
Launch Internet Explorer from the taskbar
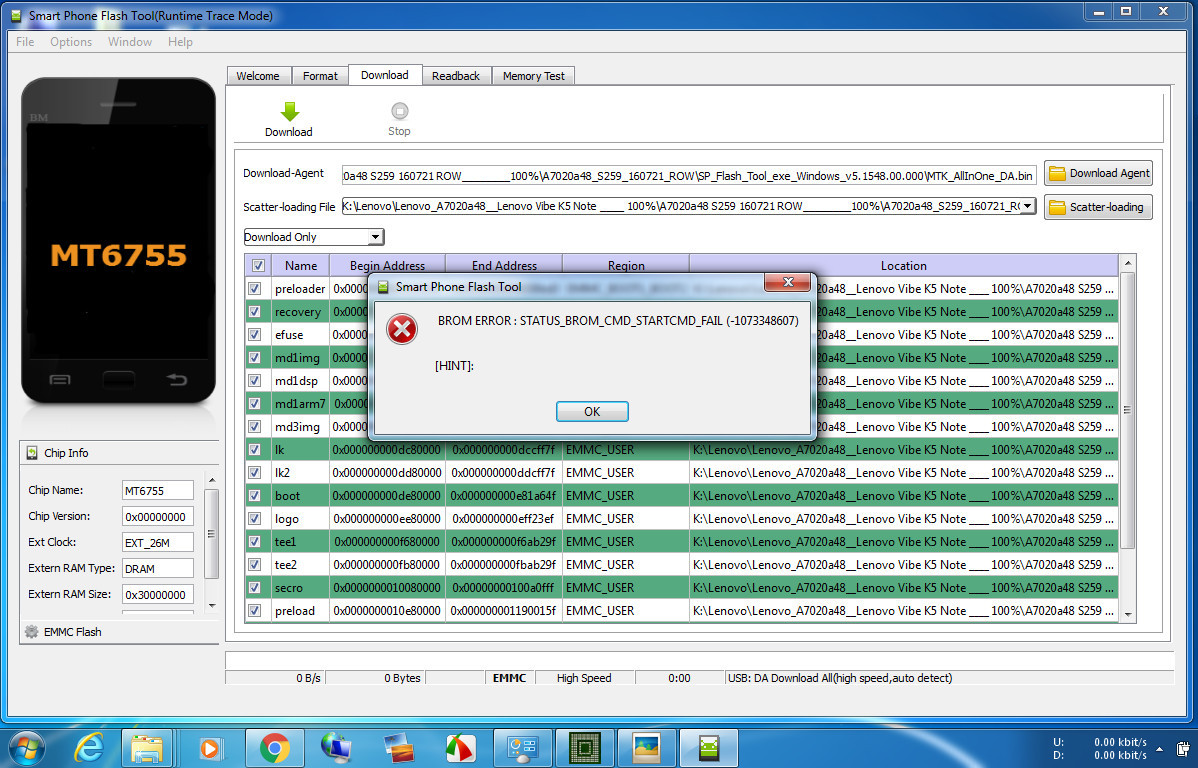pos(90,747)
